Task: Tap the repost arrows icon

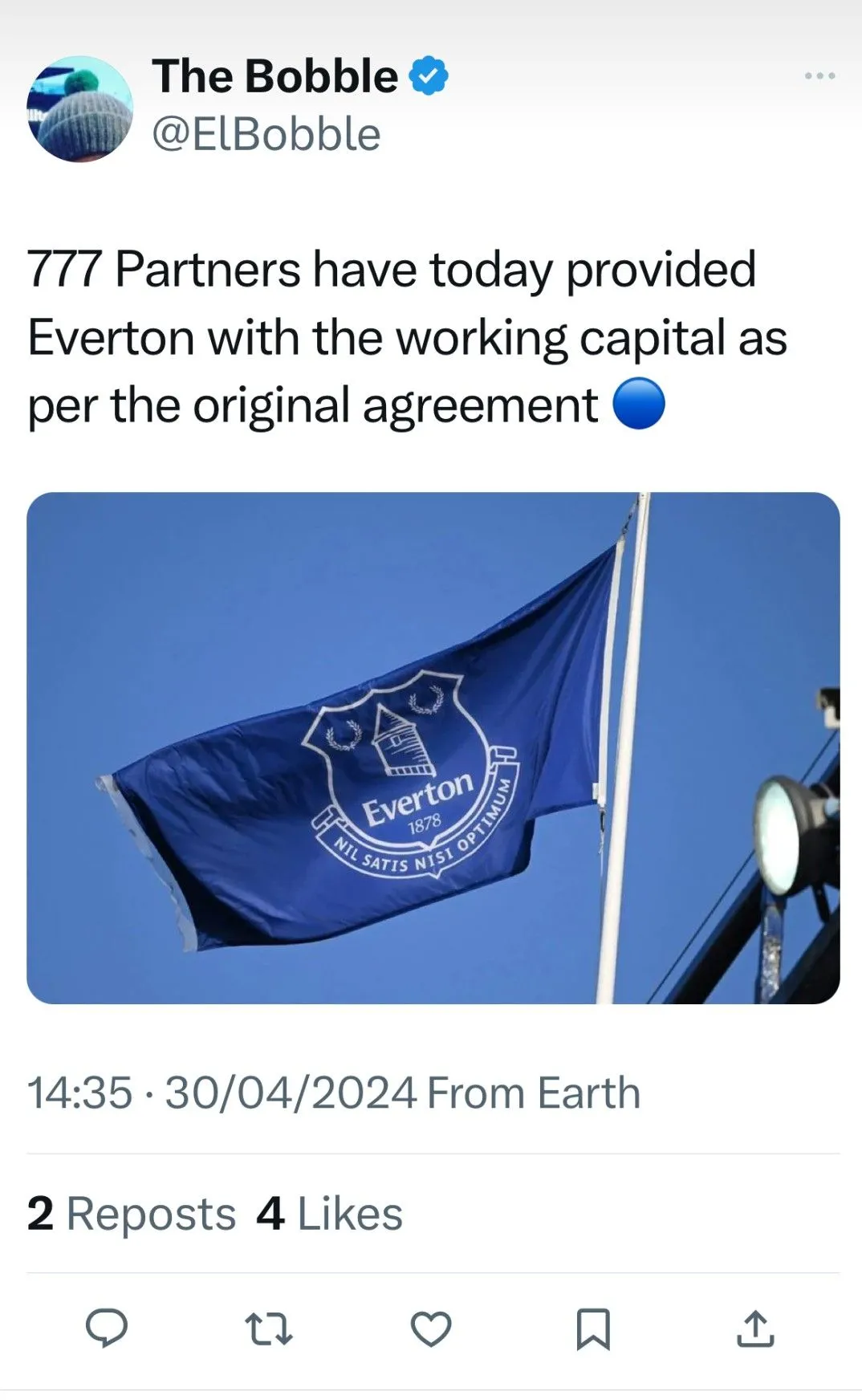Action: click(269, 1329)
